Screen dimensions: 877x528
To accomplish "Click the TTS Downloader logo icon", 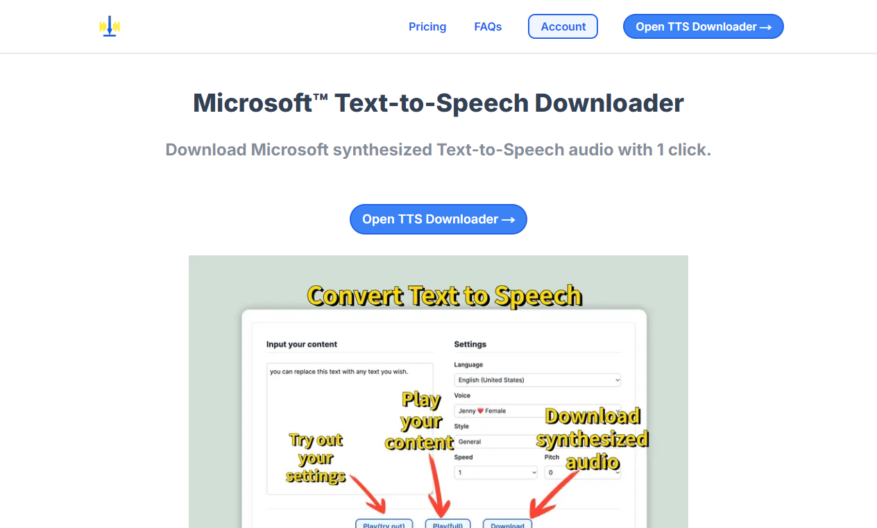I will tap(110, 26).
